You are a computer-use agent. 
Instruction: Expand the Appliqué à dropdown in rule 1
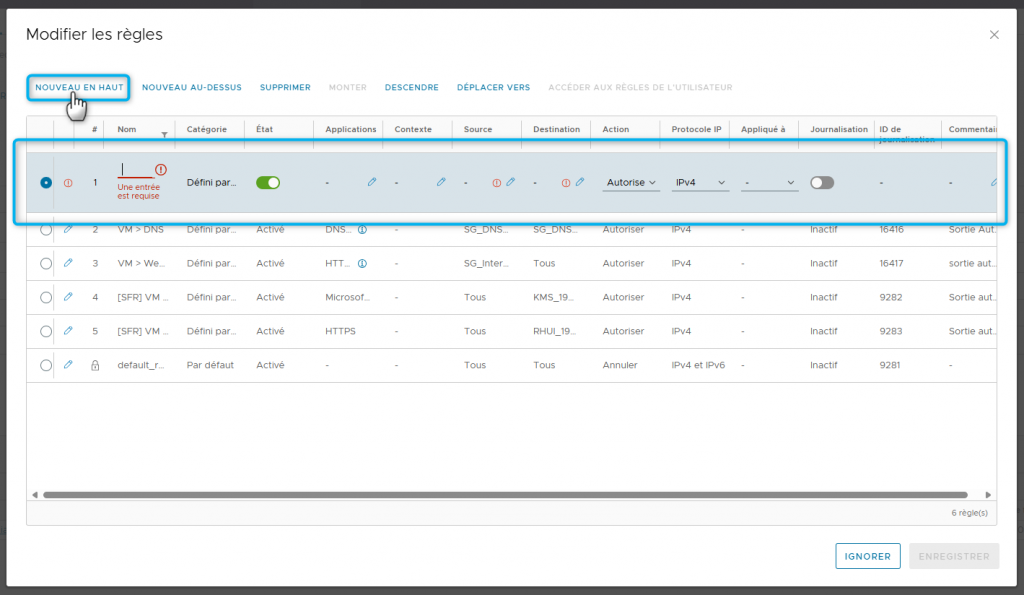(769, 183)
